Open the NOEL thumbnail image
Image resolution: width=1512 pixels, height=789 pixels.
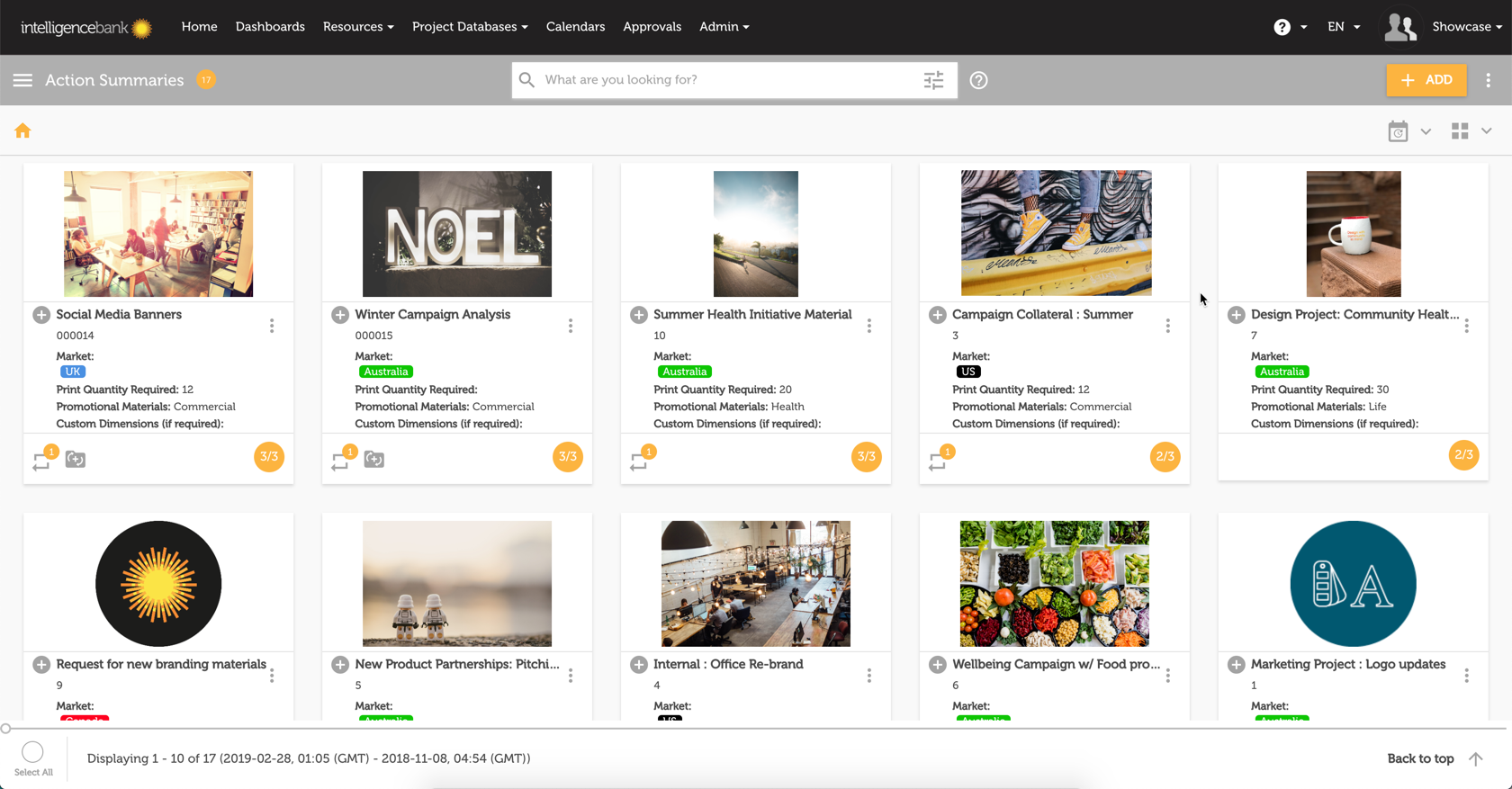pyautogui.click(x=457, y=234)
